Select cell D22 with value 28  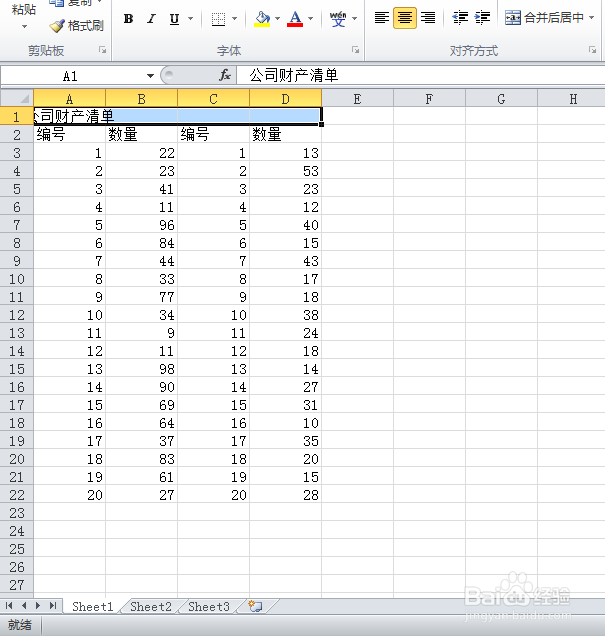click(285, 494)
